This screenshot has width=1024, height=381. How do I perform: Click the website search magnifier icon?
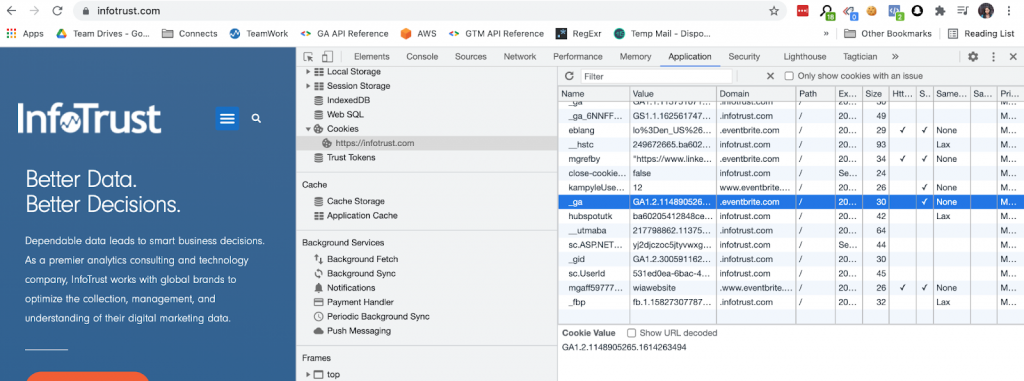[x=256, y=118]
